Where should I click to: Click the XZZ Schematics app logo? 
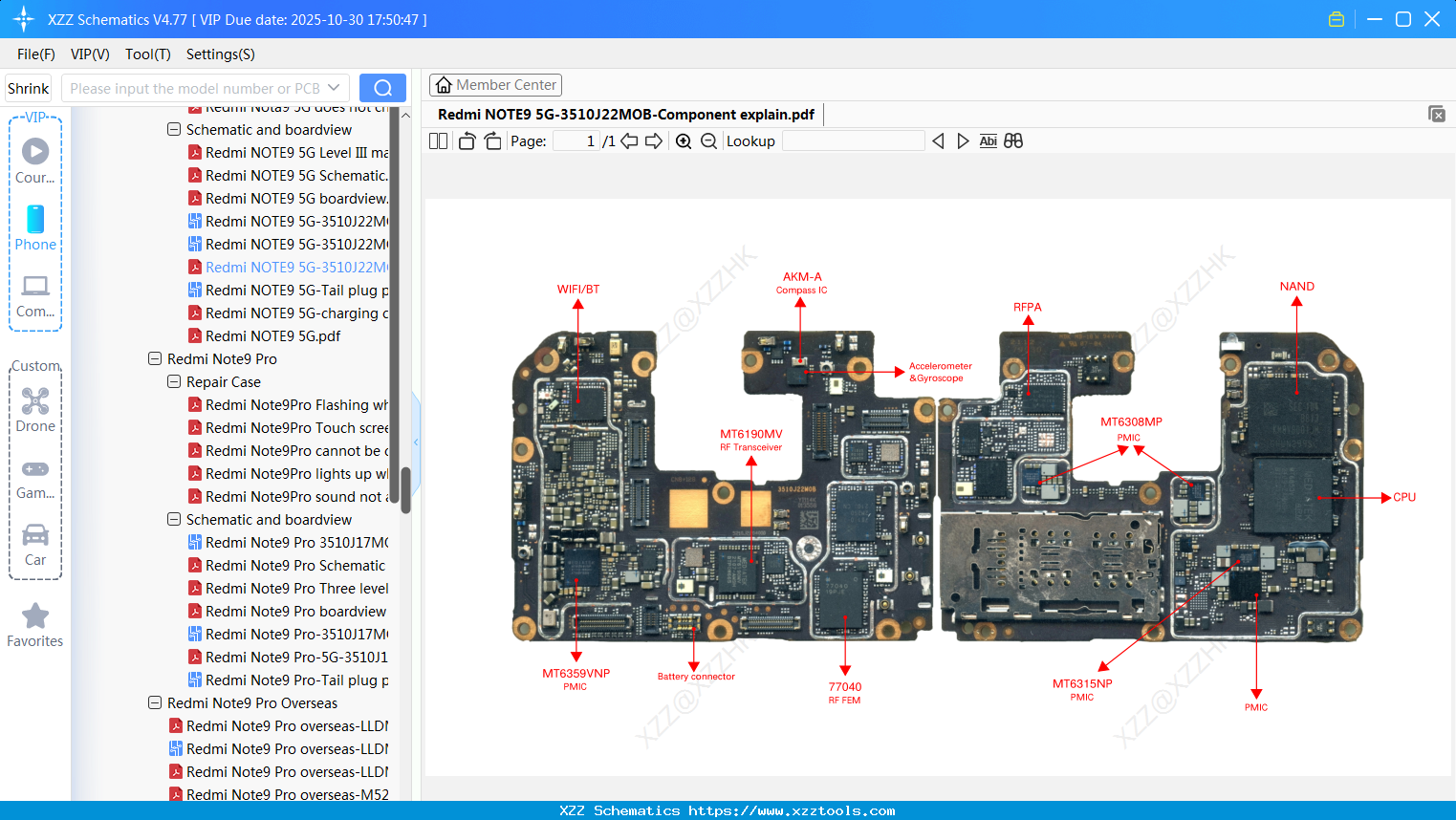tap(23, 19)
